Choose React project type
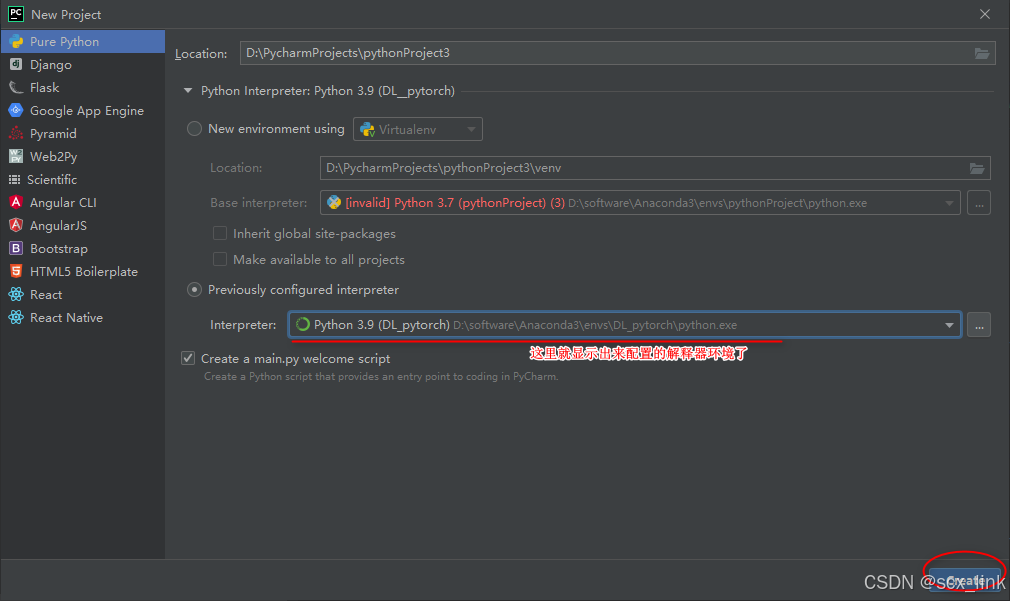Viewport: 1010px width, 601px height. [x=83, y=294]
